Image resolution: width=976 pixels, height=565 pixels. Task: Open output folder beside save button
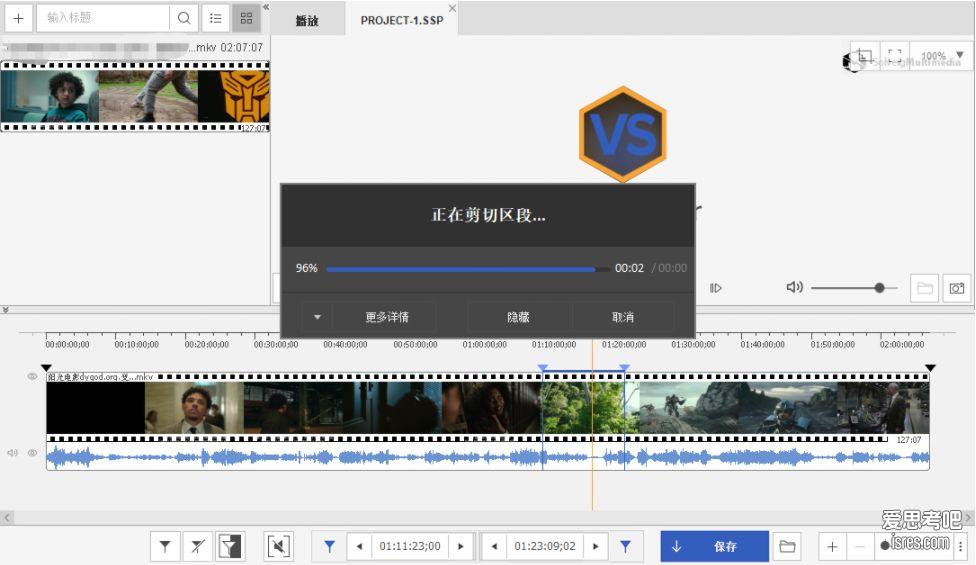tap(787, 546)
